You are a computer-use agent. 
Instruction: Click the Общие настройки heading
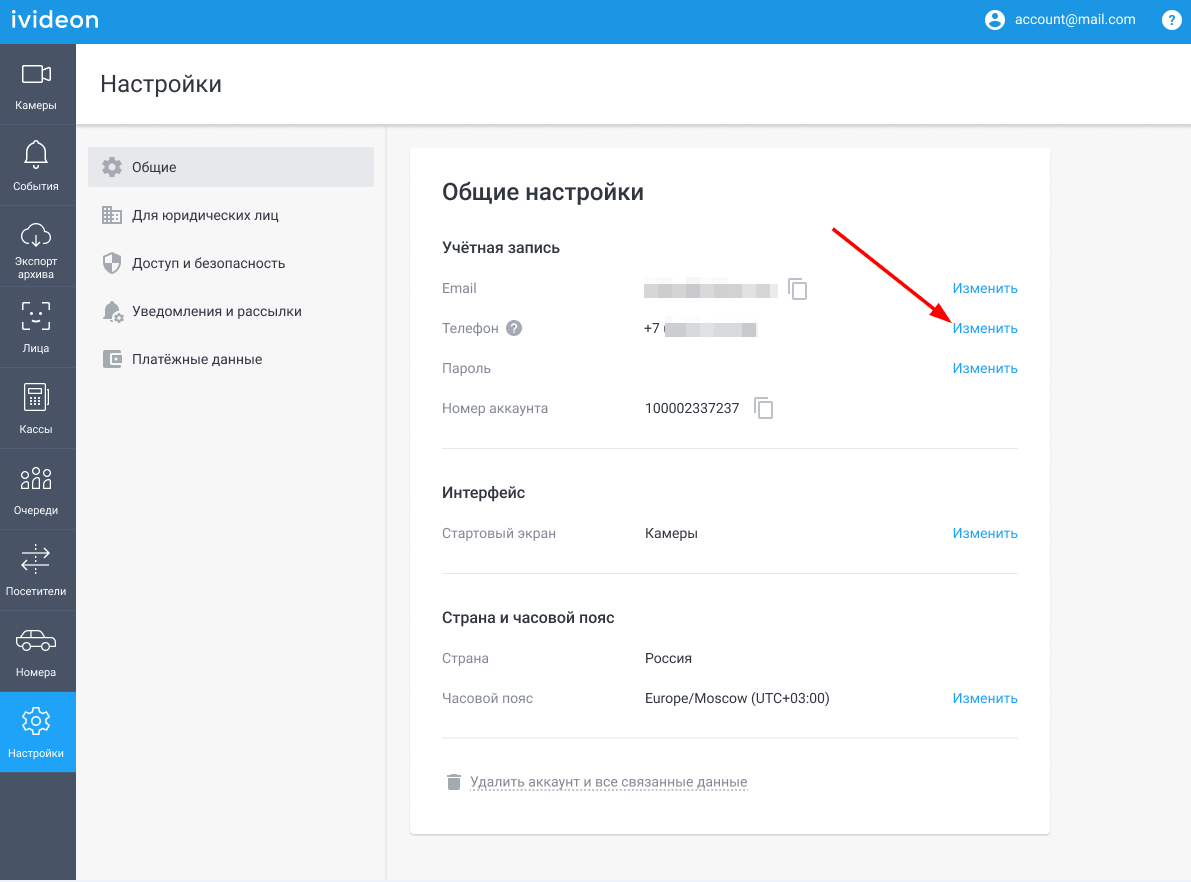(x=542, y=192)
